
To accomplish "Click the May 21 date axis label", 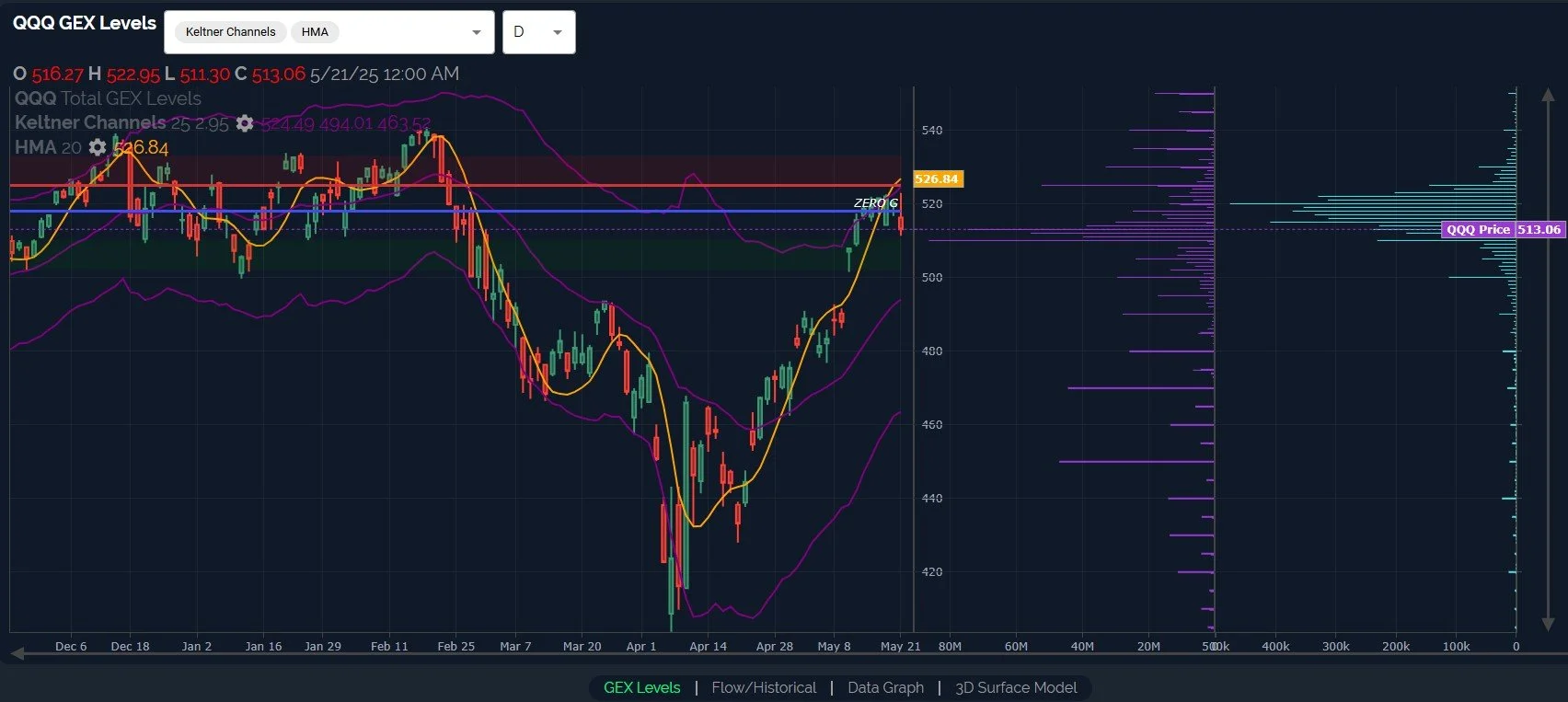I will coord(900,646).
